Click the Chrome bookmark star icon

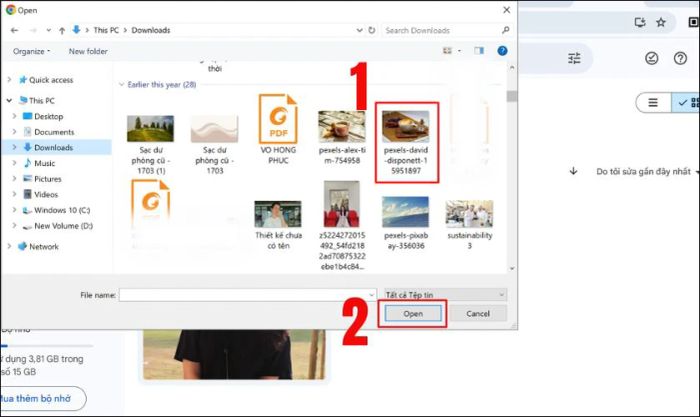(661, 22)
